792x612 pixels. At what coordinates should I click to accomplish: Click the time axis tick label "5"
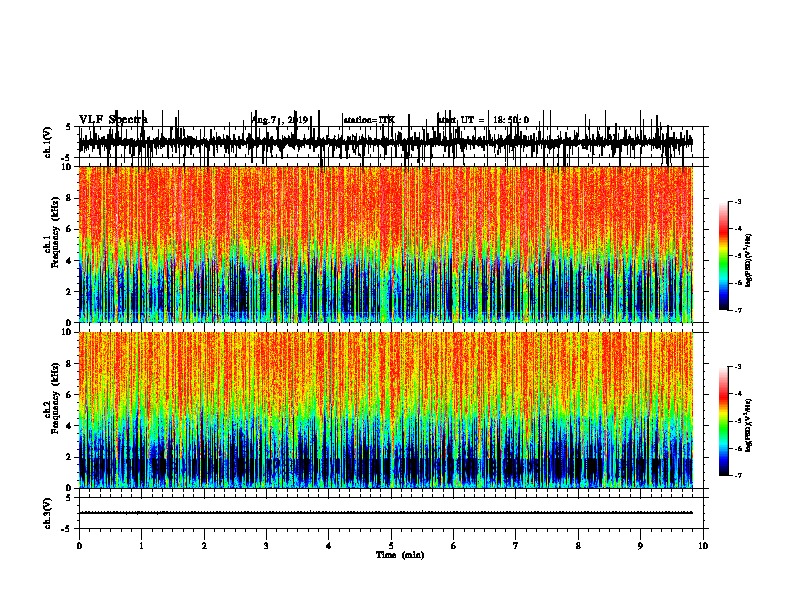coord(391,546)
